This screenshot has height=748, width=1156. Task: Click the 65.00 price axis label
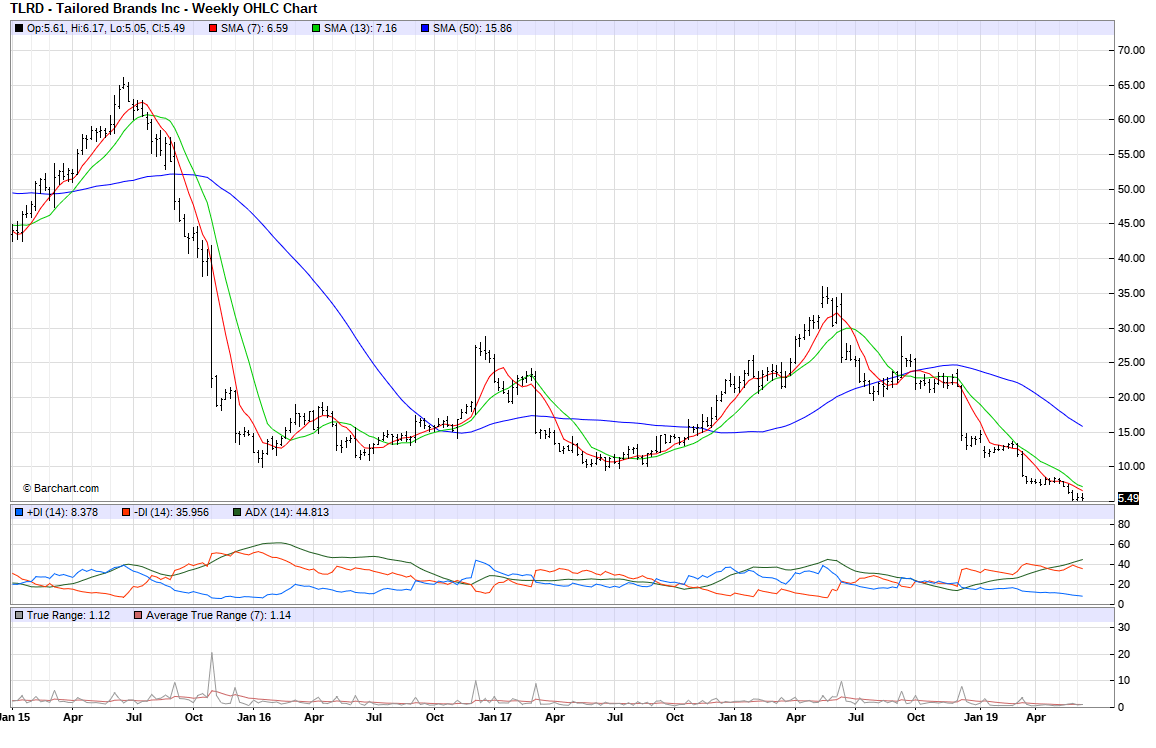tap(1131, 85)
